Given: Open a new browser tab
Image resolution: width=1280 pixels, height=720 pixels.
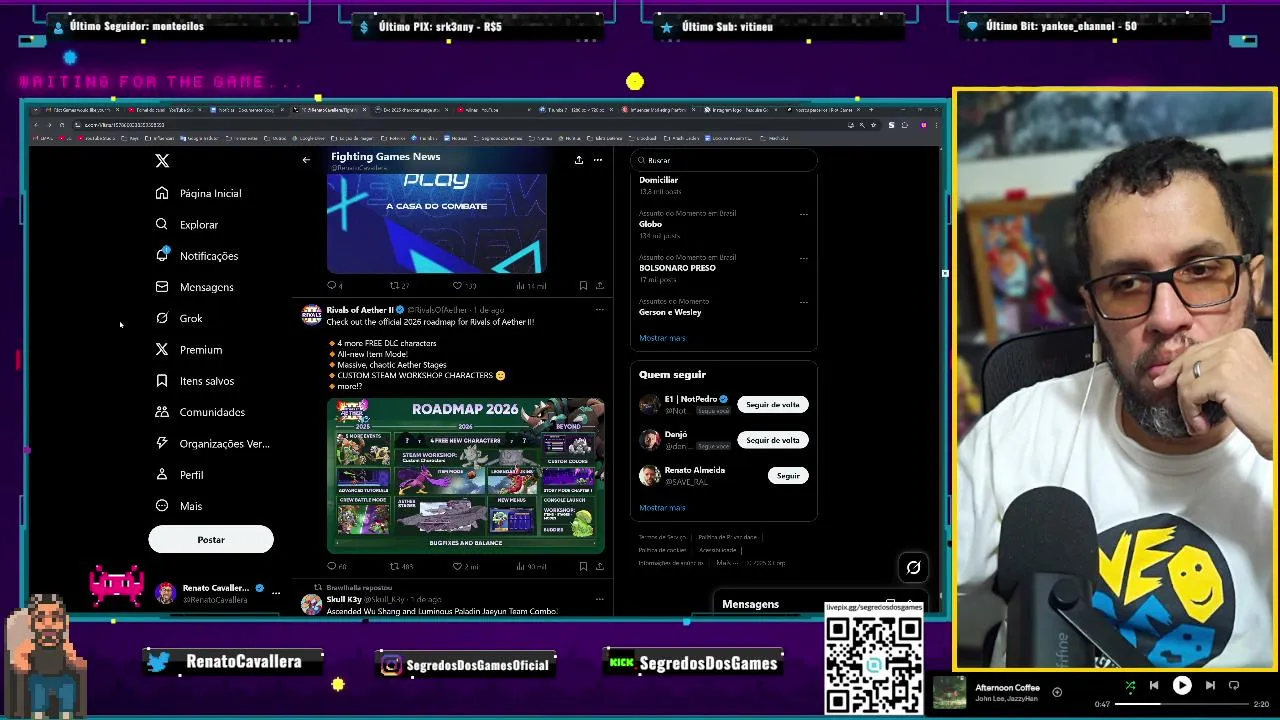Looking at the screenshot, I should pos(871,109).
